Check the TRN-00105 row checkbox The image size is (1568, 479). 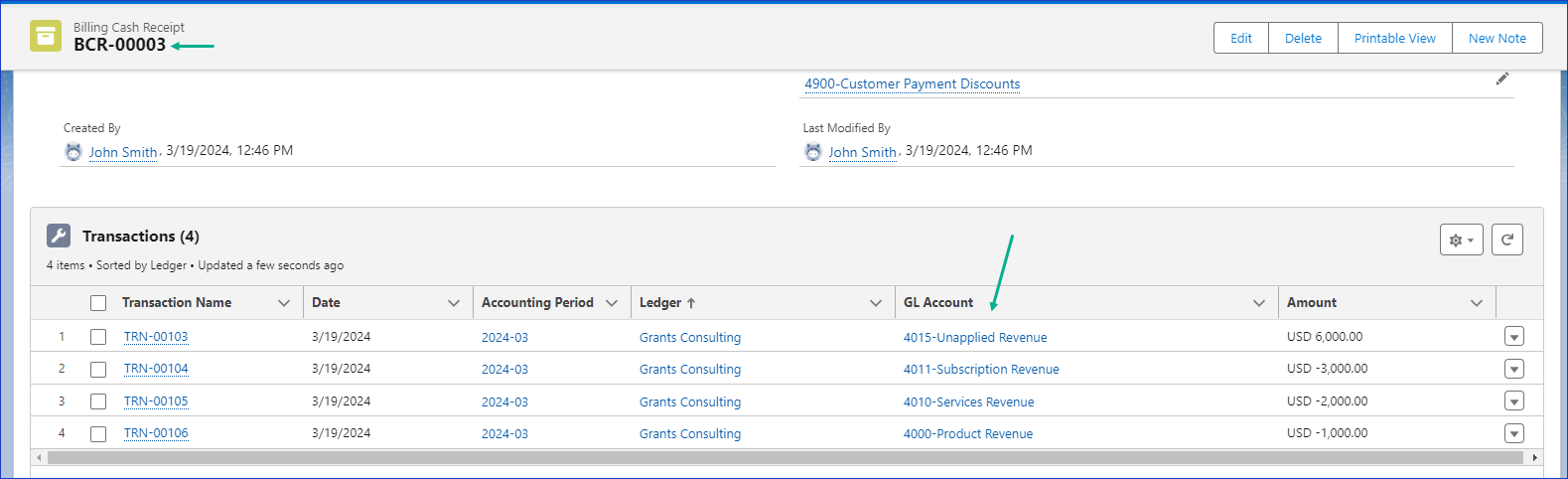click(98, 401)
